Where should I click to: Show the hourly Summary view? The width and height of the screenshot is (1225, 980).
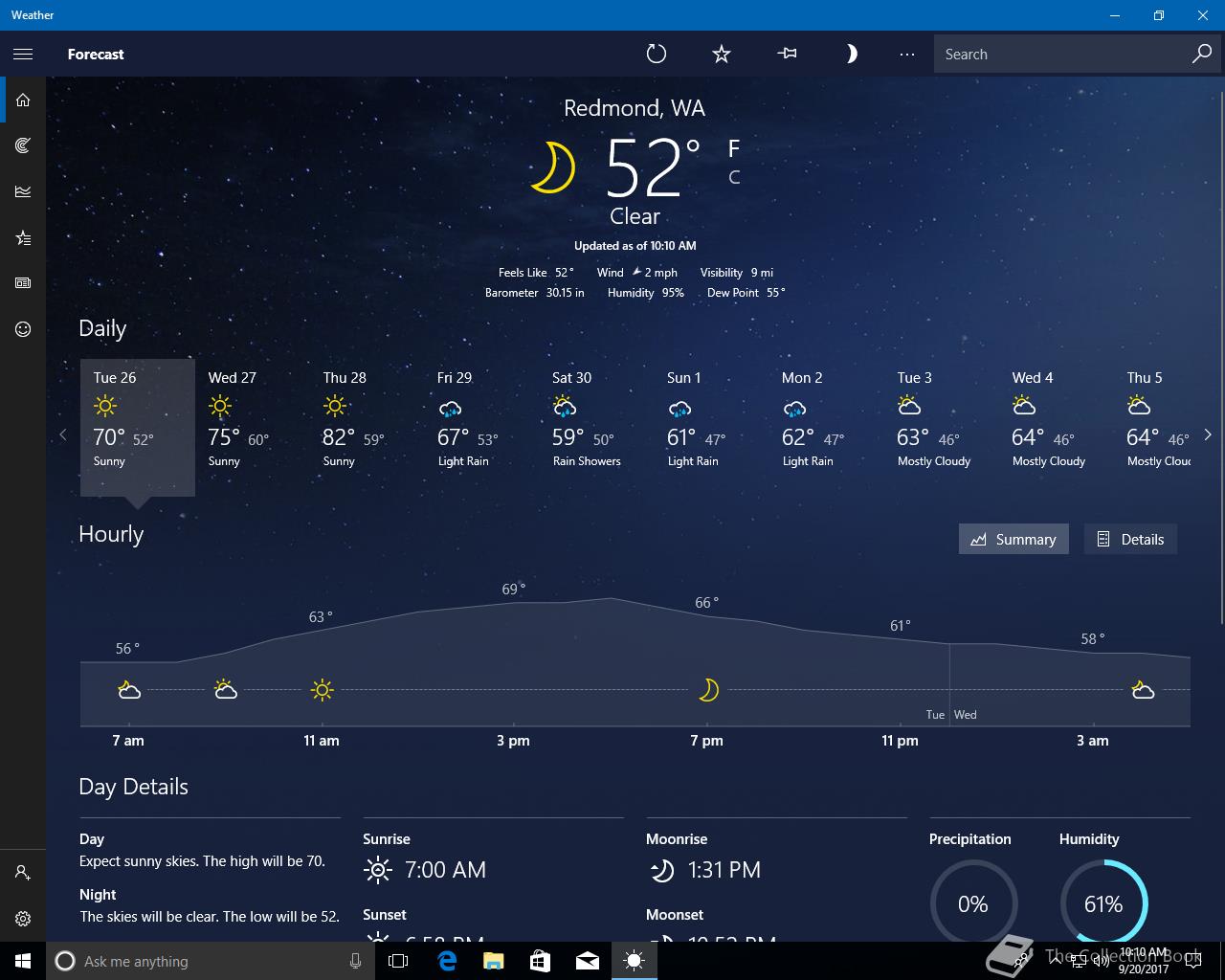pyautogui.click(x=1013, y=539)
